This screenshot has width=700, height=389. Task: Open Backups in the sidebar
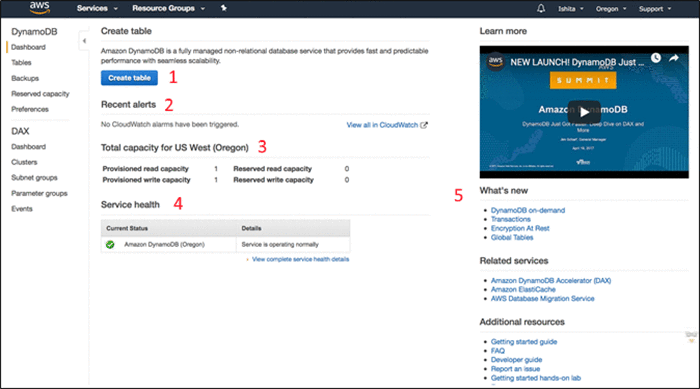tap(25, 78)
